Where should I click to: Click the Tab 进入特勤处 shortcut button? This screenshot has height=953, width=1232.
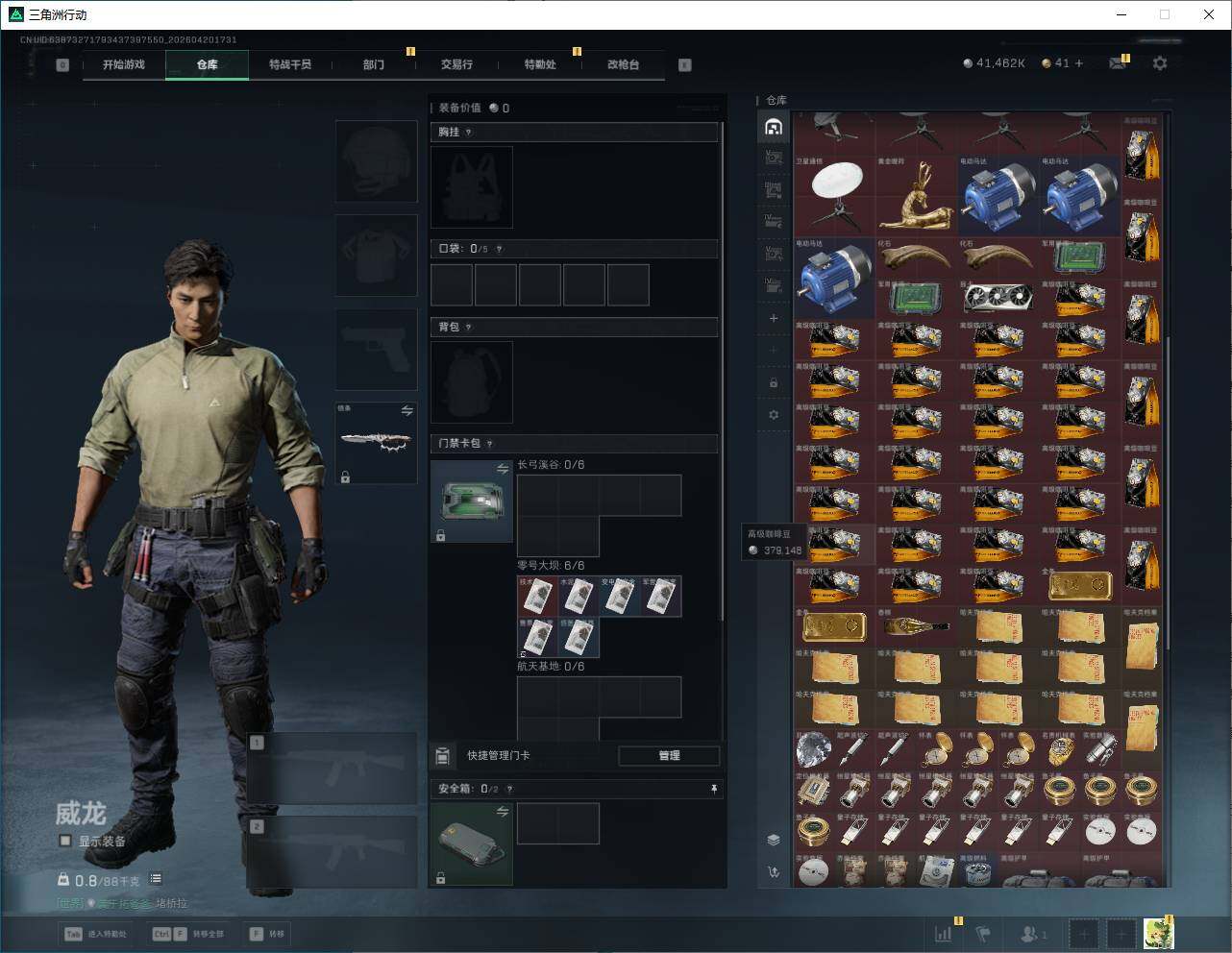pyautogui.click(x=95, y=934)
